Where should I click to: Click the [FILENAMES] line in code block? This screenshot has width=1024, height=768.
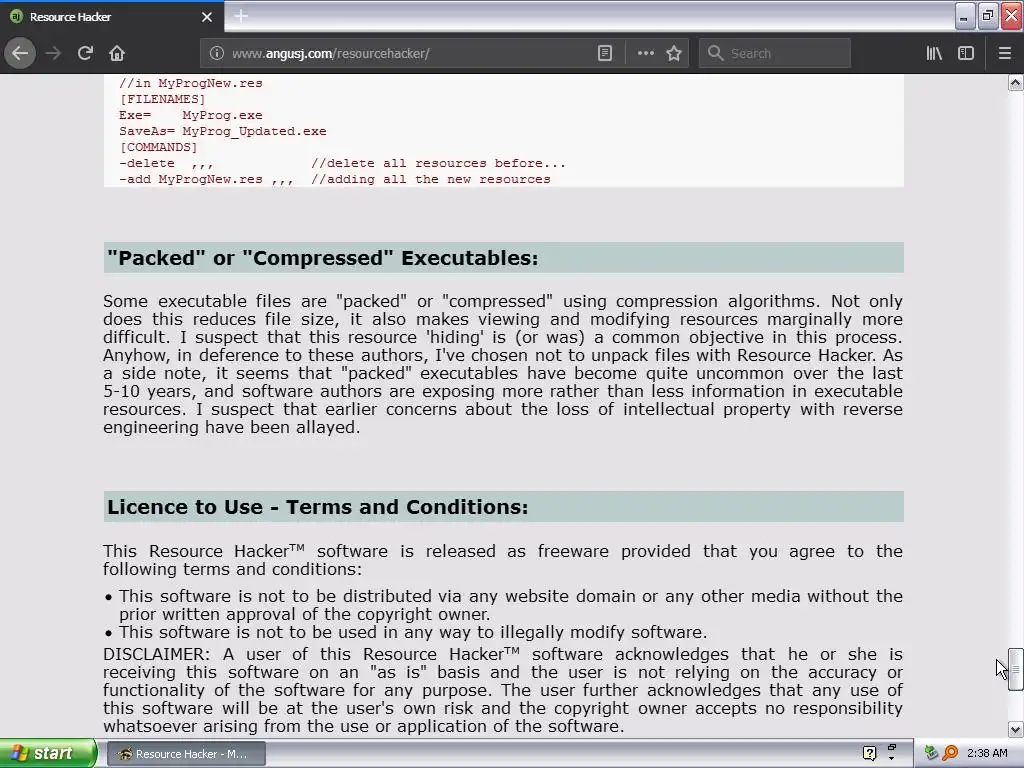(162, 99)
